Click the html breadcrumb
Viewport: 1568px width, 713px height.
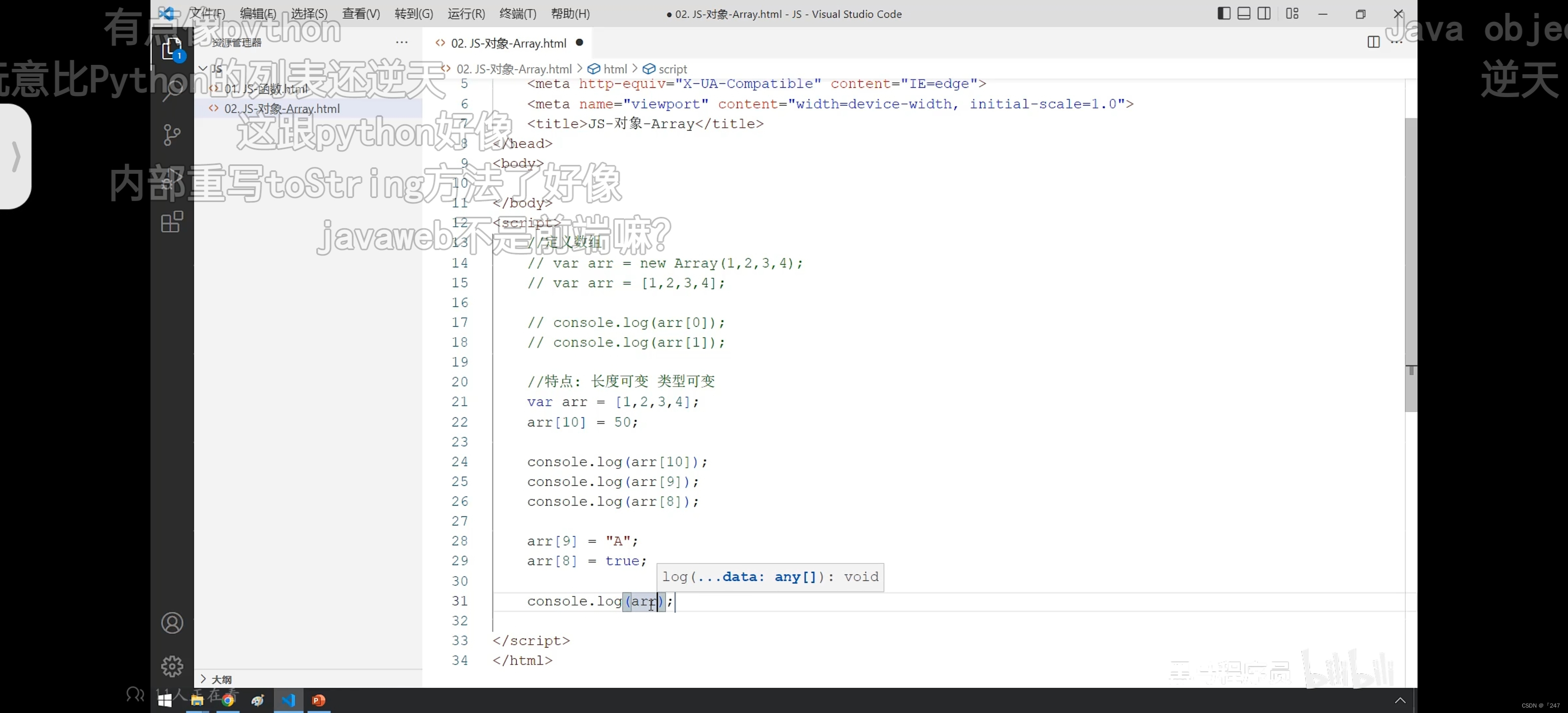click(615, 69)
